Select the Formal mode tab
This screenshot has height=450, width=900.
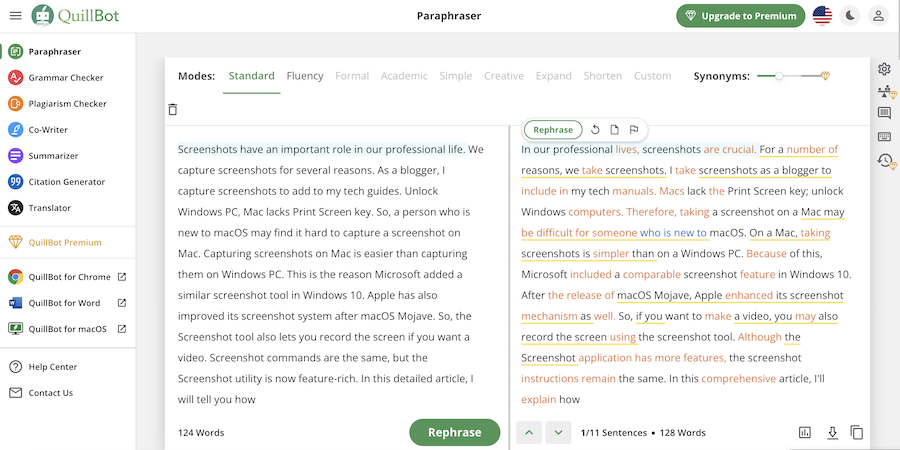click(x=352, y=76)
